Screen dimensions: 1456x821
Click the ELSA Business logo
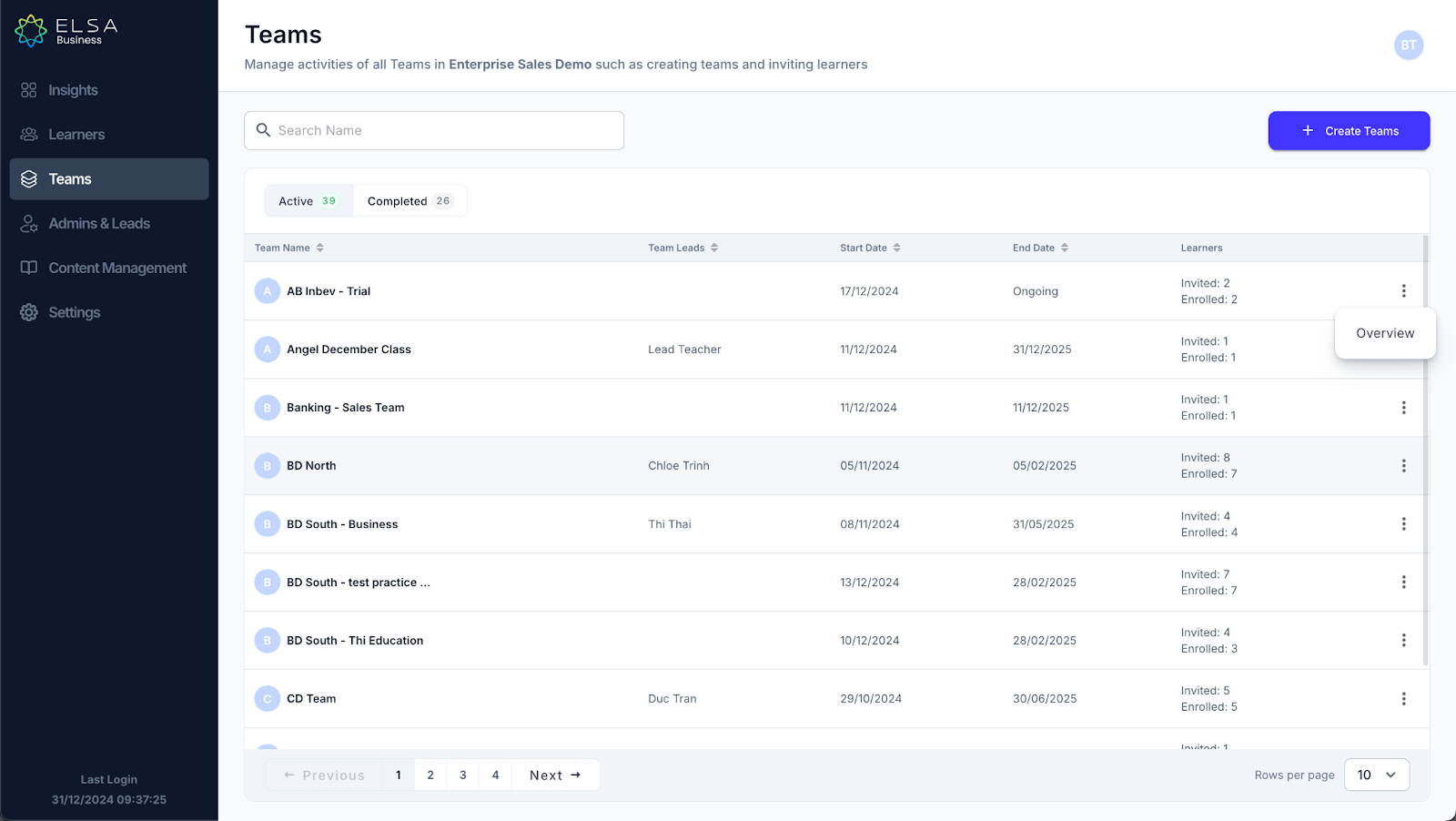pos(66,31)
